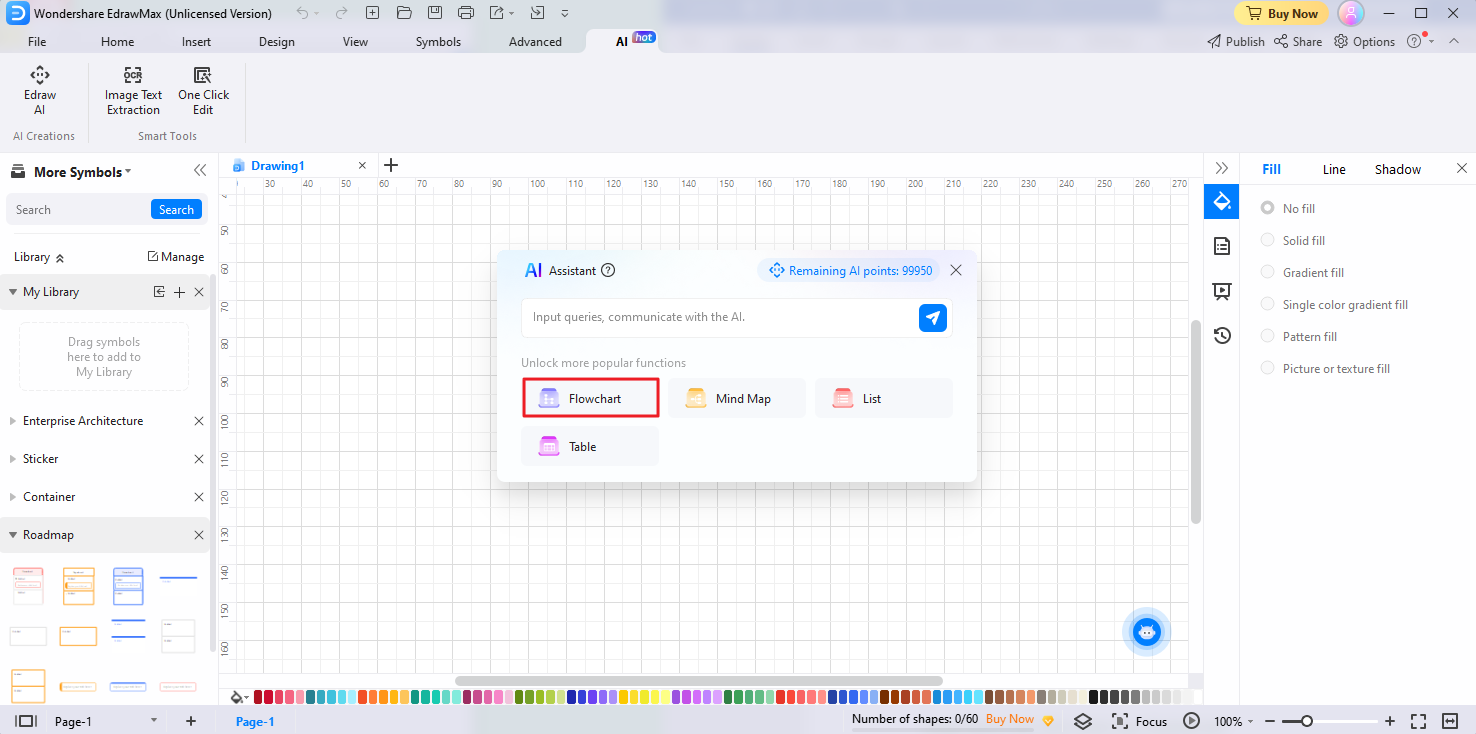
Task: Close the AI Assistant dialog
Action: (x=956, y=270)
